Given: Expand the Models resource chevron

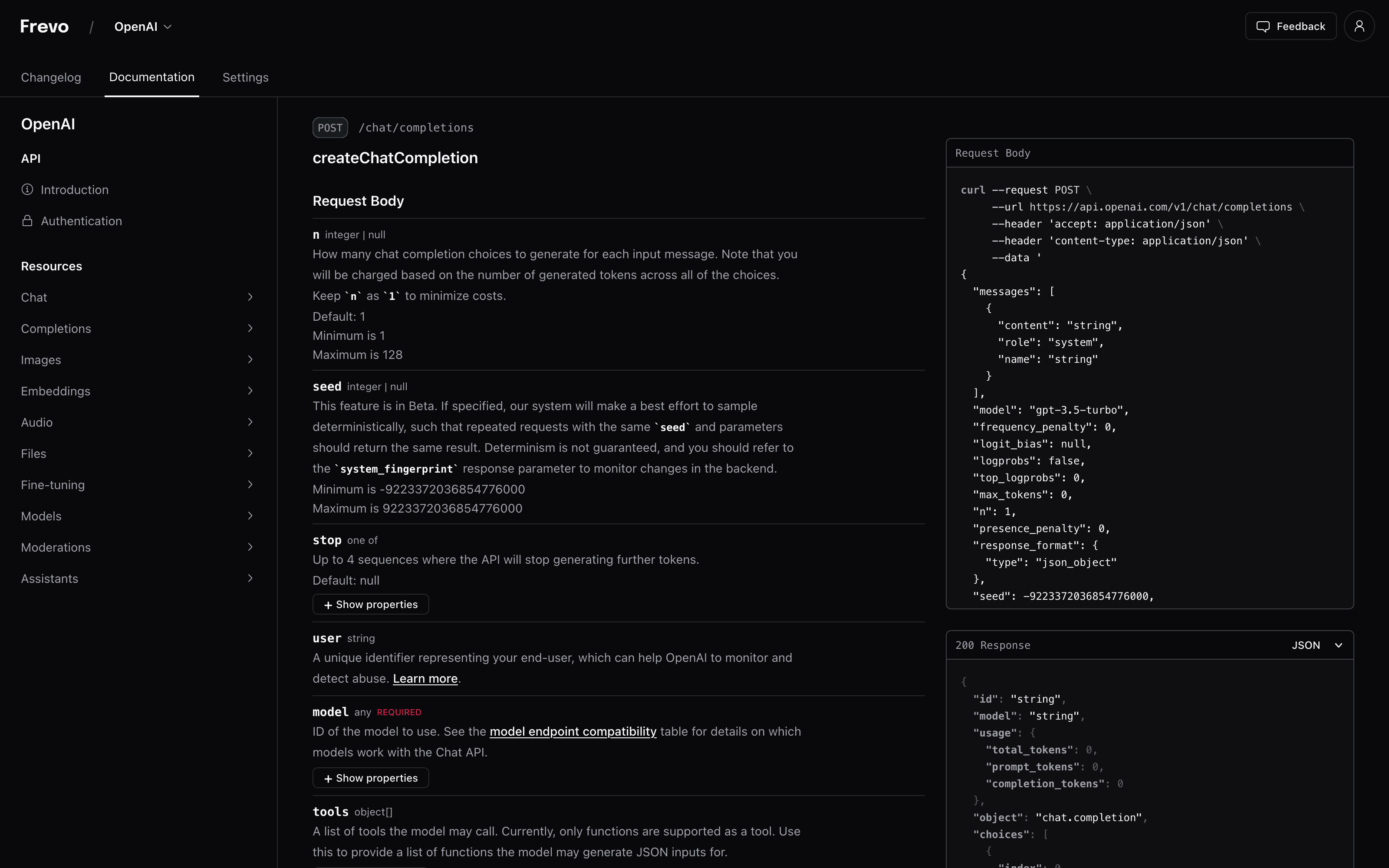Looking at the screenshot, I should [x=250, y=516].
